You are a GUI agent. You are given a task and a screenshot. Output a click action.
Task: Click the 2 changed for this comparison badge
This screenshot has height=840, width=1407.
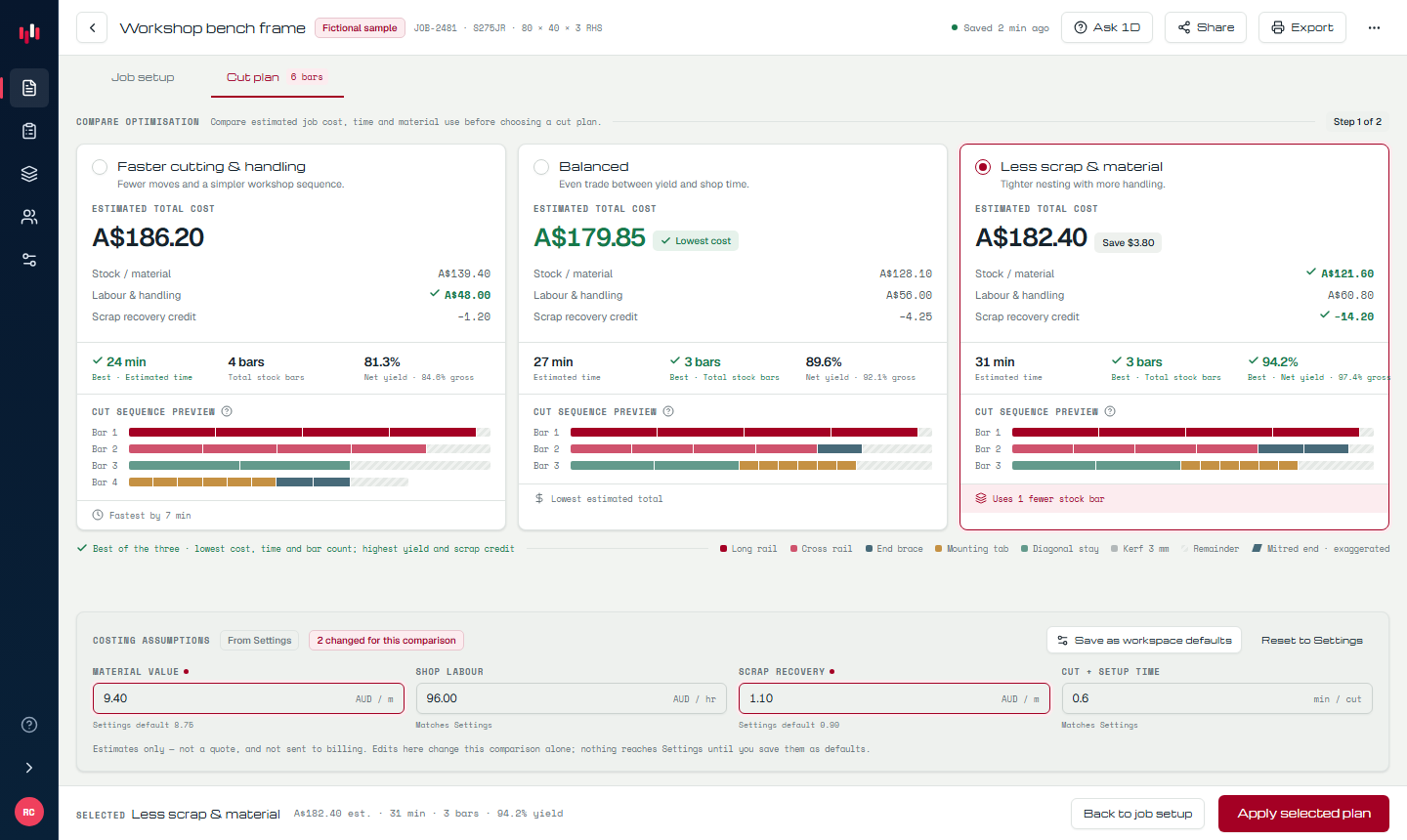(x=386, y=641)
